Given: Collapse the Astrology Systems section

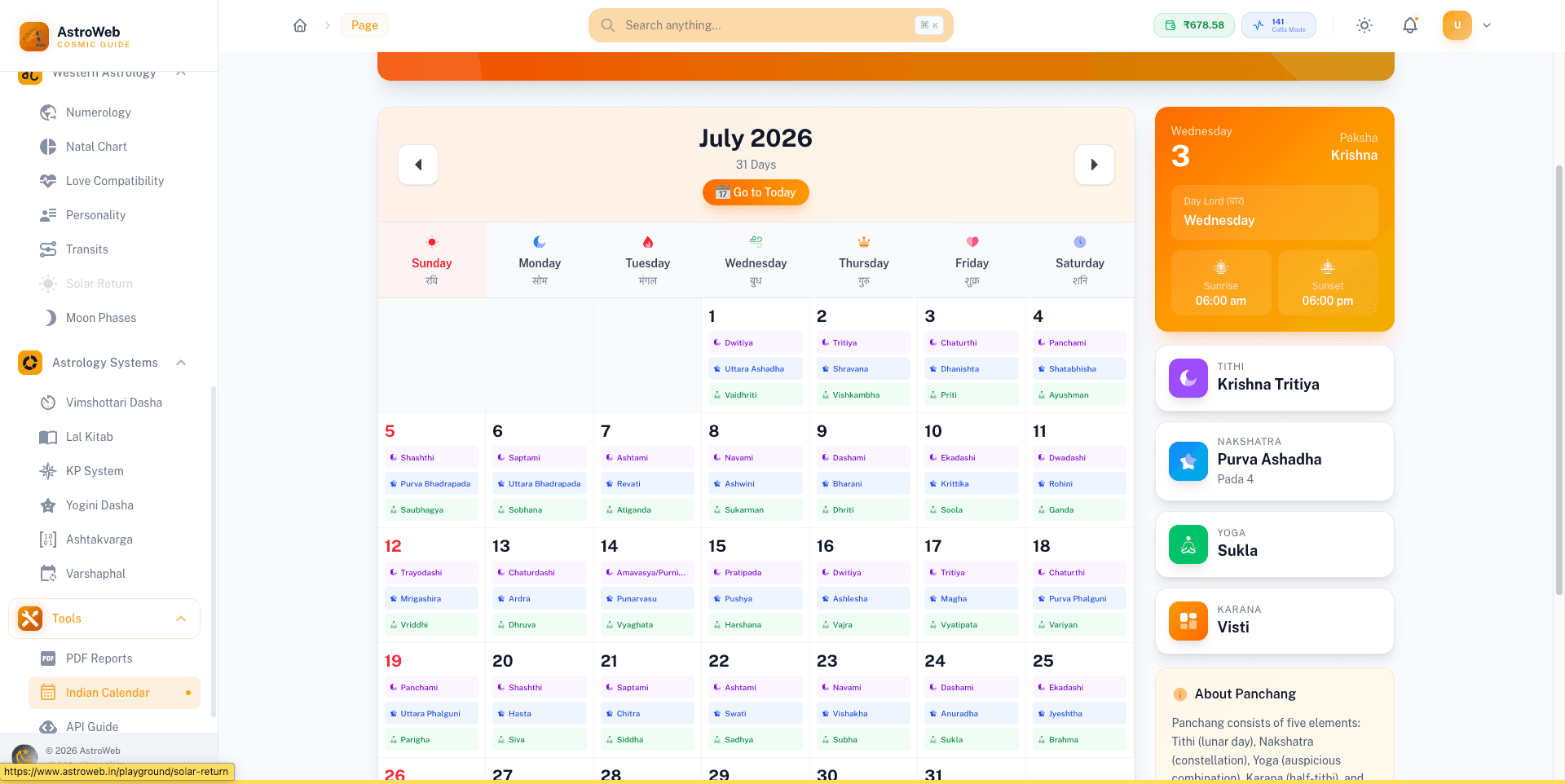Looking at the screenshot, I should [x=181, y=363].
